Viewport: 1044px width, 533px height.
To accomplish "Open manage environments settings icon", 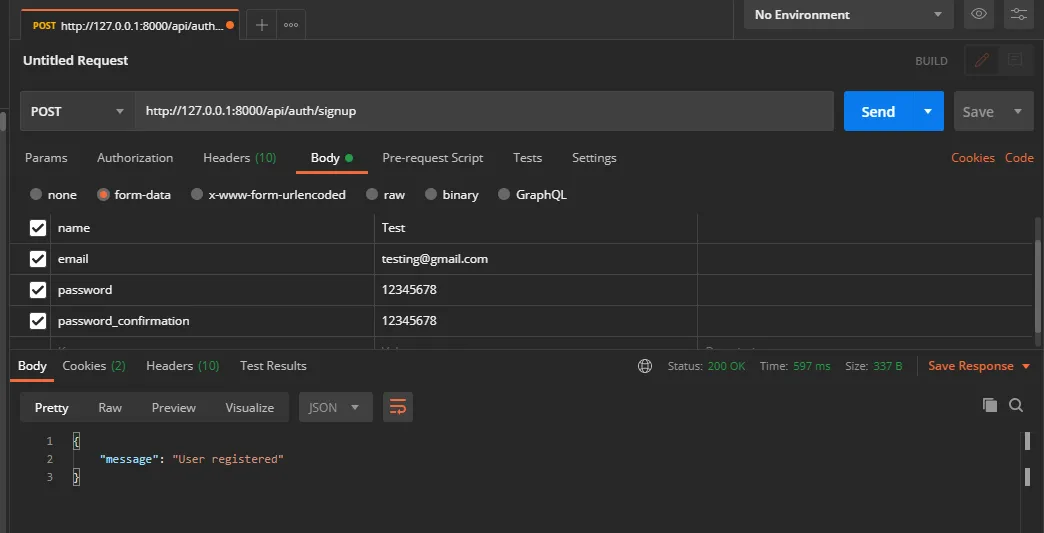I will point(1019,14).
